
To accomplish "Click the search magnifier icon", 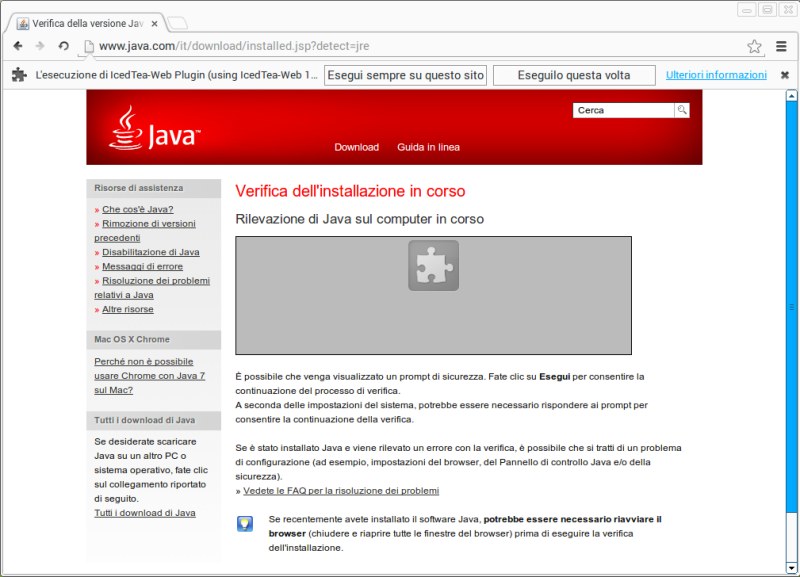I will [682, 110].
